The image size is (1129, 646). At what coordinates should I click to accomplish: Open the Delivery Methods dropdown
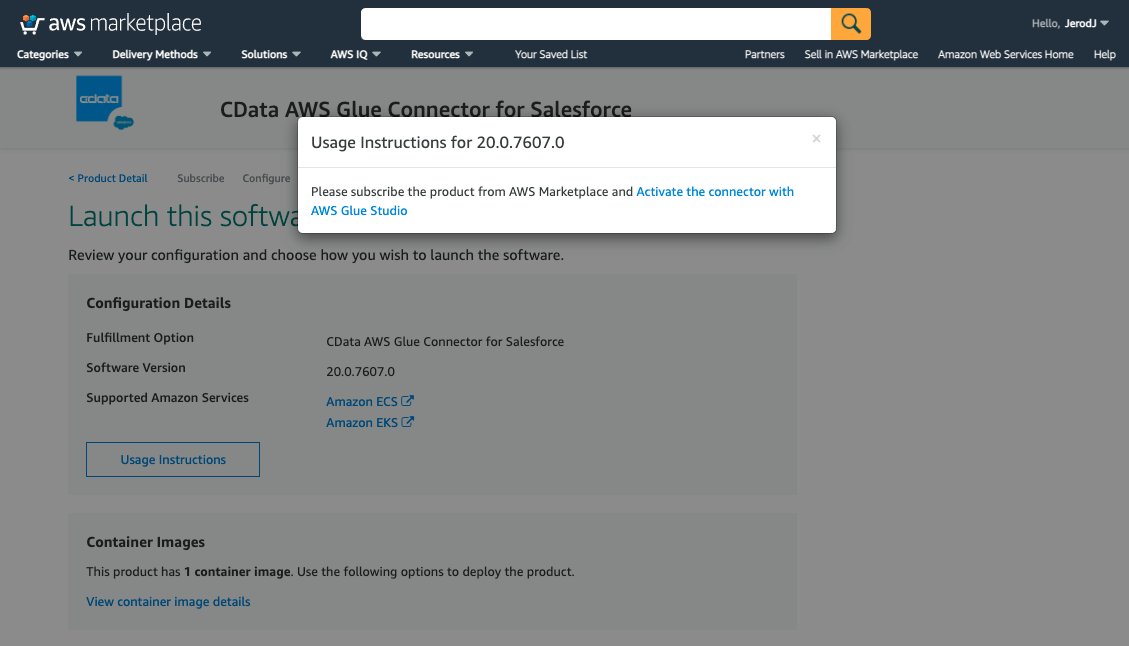coord(161,54)
